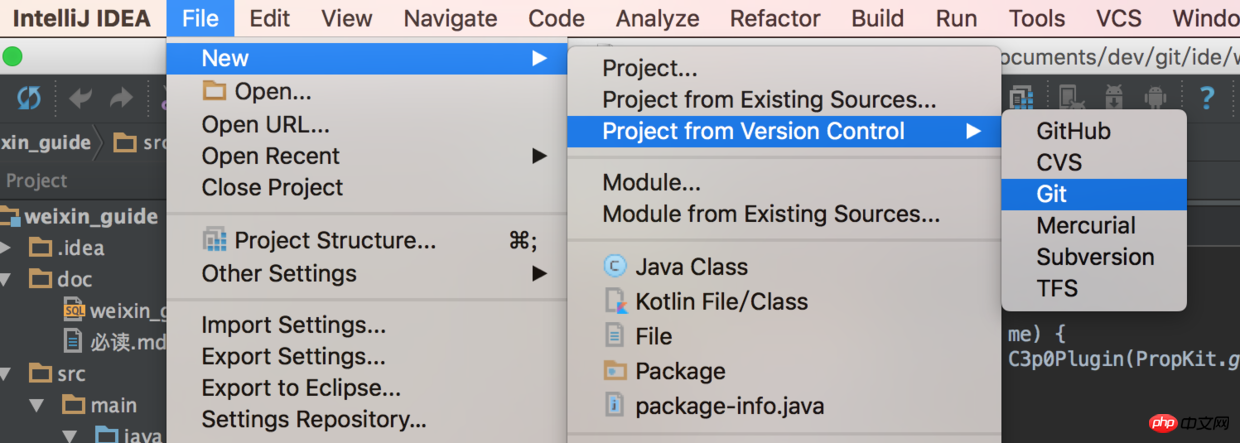Open the Android SDK Manager download icon
This screenshot has height=443, width=1240.
click(x=1114, y=97)
